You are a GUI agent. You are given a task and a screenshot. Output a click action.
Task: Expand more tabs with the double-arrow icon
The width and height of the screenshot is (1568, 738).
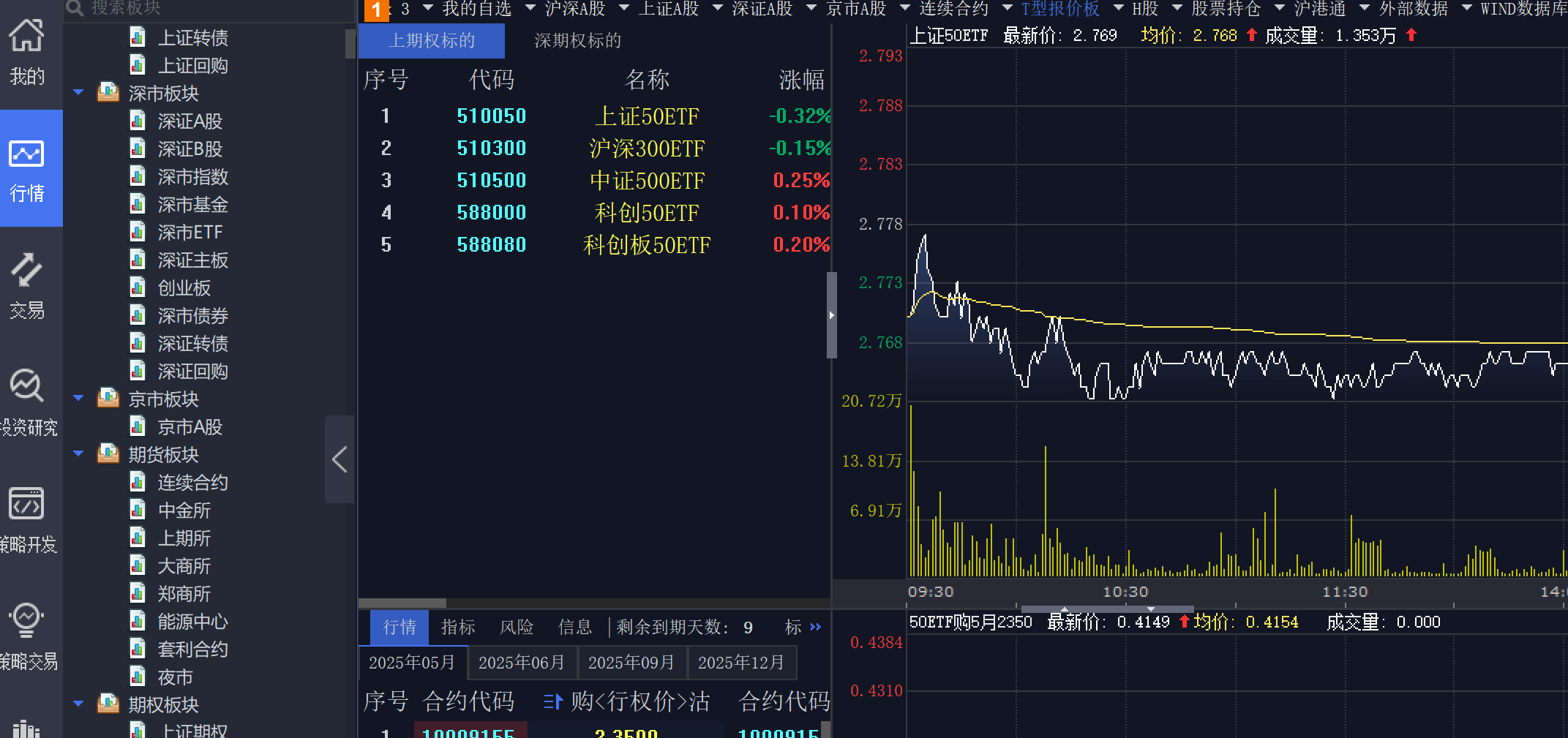(816, 628)
